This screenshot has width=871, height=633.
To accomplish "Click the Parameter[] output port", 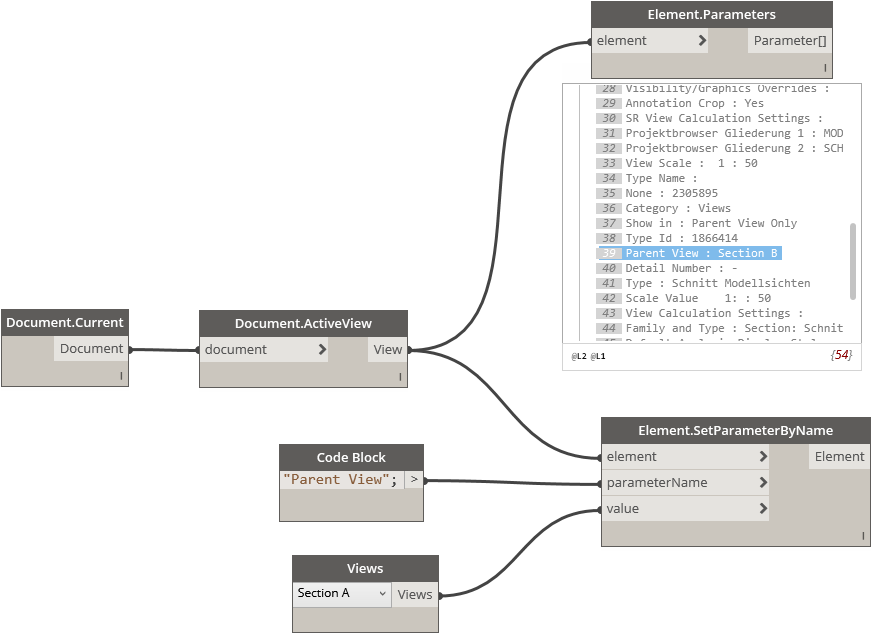I will [x=790, y=41].
